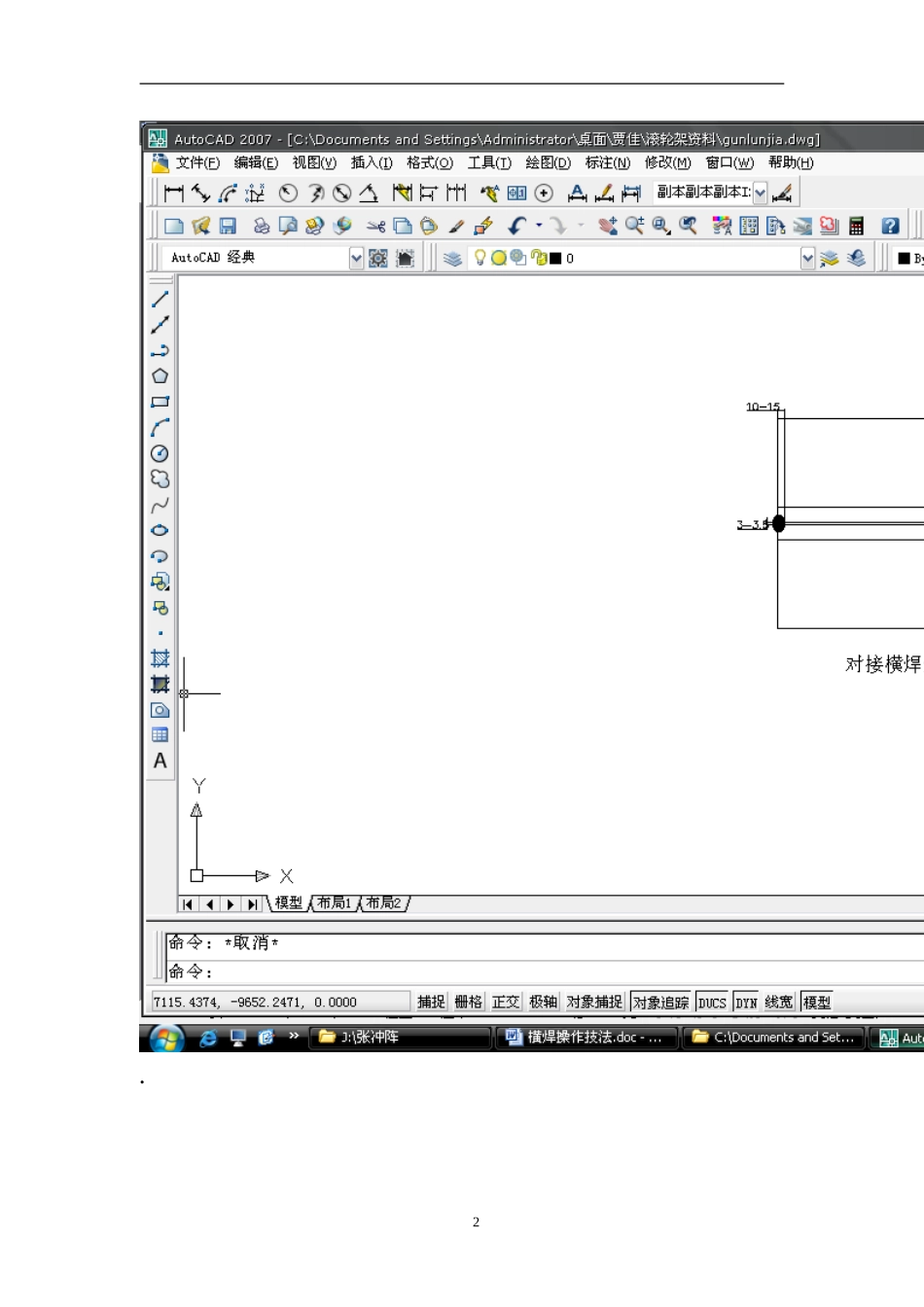Click the Pan hand icon
The image size is (924, 1307).
[608, 226]
